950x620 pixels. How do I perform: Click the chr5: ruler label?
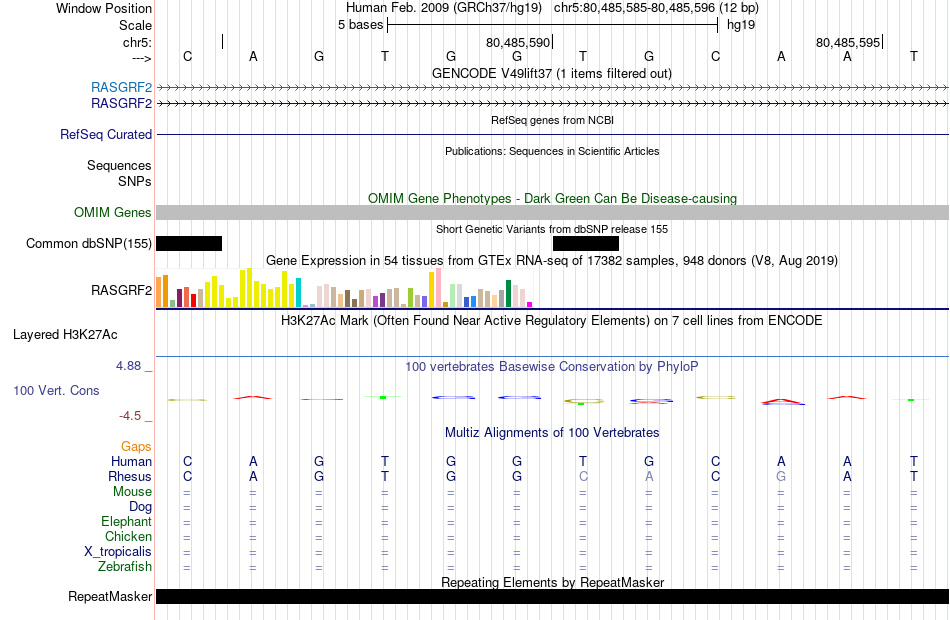click(x=138, y=42)
